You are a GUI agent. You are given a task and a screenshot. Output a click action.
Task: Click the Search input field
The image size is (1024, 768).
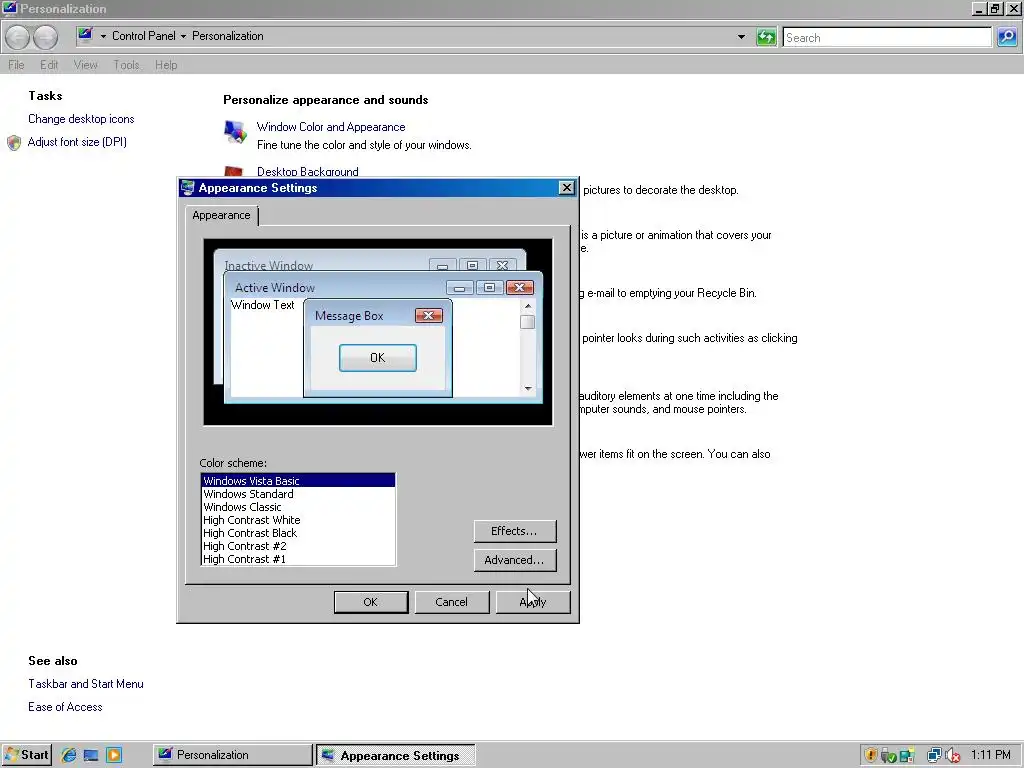[x=887, y=37]
